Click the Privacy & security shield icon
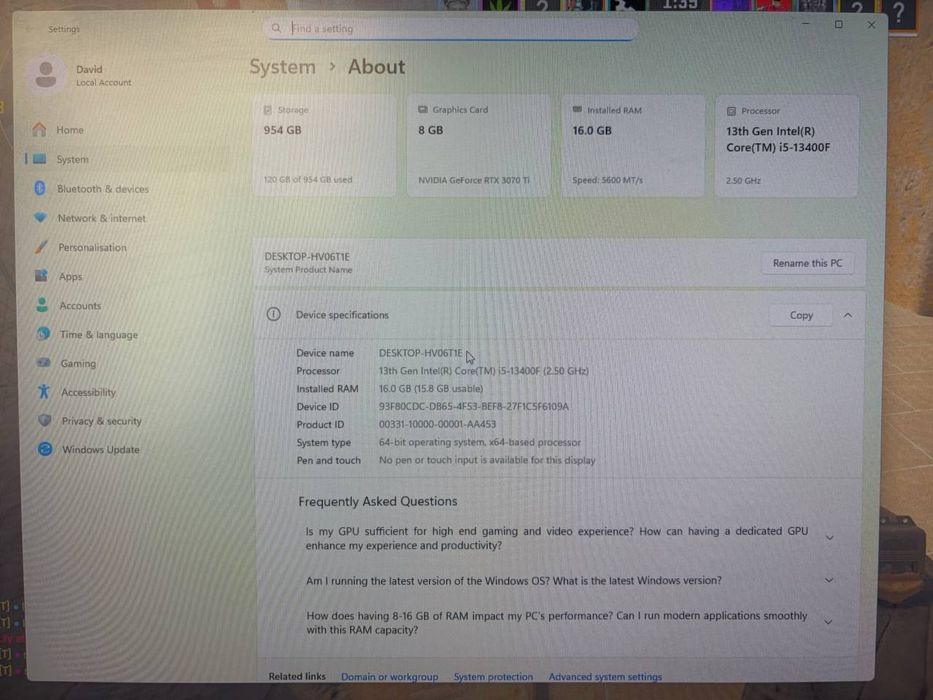The width and height of the screenshot is (933, 700). coord(45,420)
